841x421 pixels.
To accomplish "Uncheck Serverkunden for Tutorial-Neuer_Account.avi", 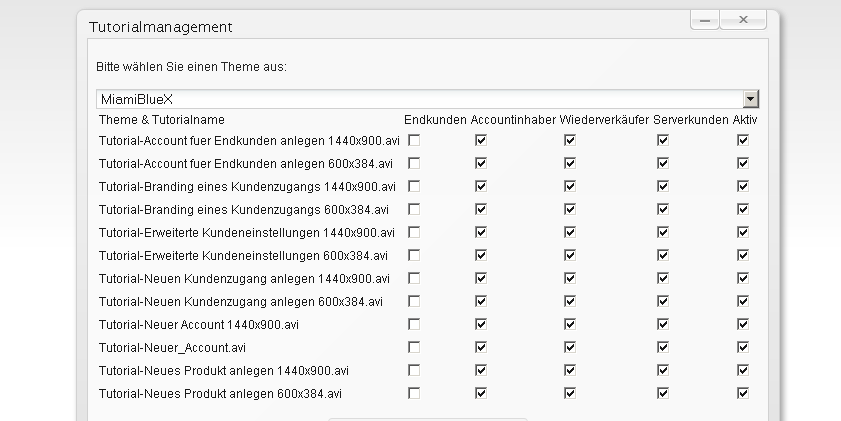I will coord(662,347).
